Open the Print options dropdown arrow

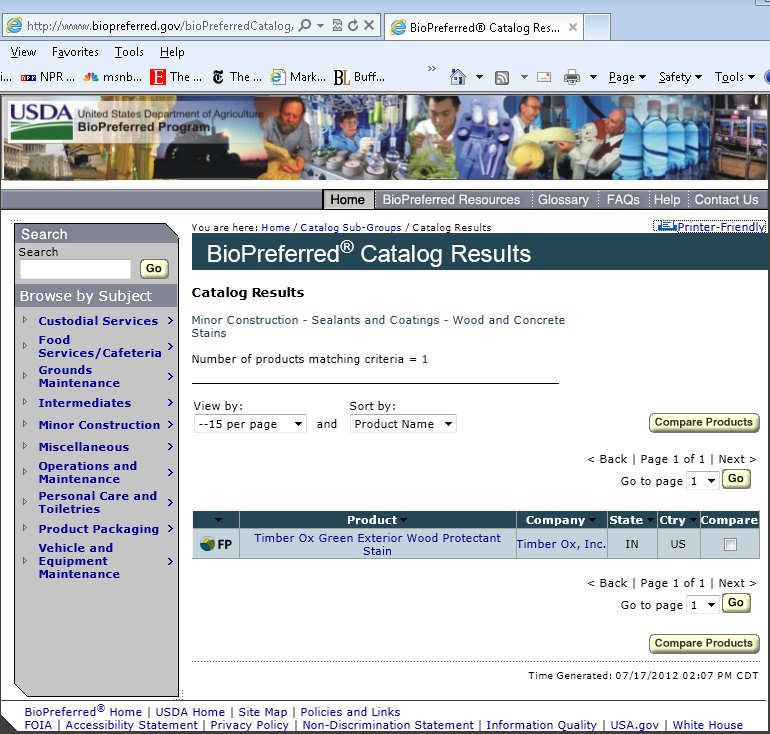coord(593,77)
